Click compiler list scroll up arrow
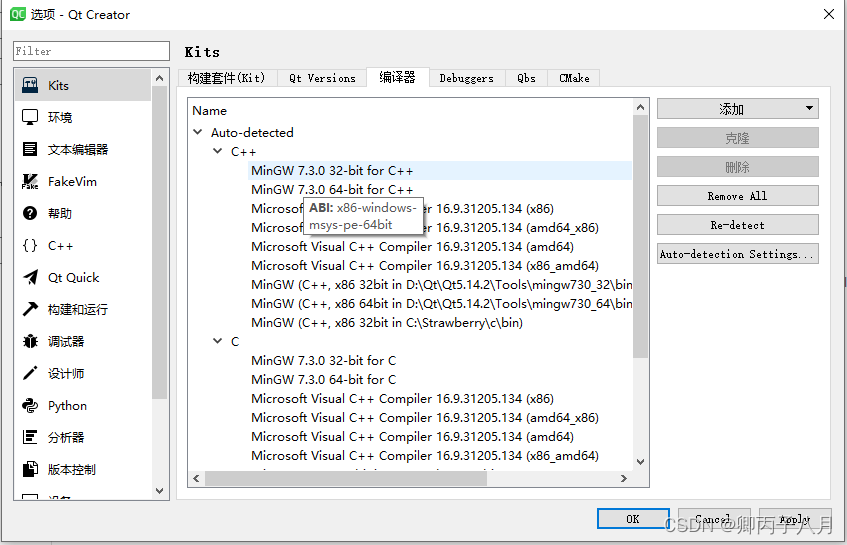The width and height of the screenshot is (847, 545). coord(641,107)
